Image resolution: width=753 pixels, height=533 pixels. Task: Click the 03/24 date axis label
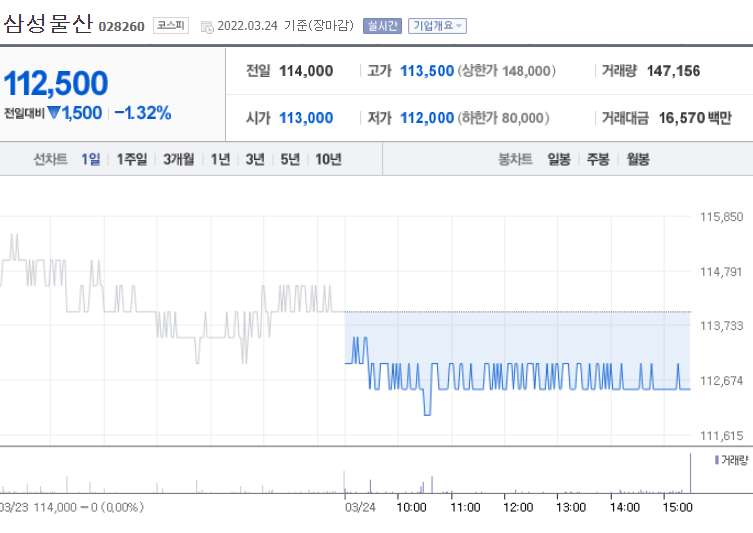360,507
